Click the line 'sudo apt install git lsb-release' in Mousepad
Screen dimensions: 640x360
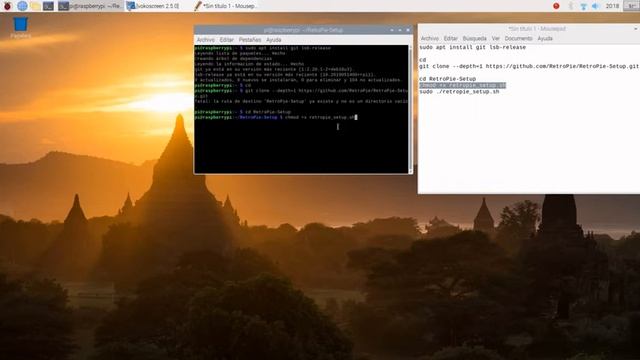(472, 47)
